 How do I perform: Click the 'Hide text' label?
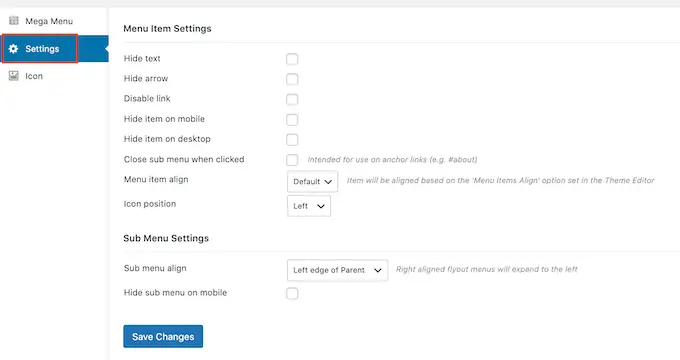(x=142, y=58)
